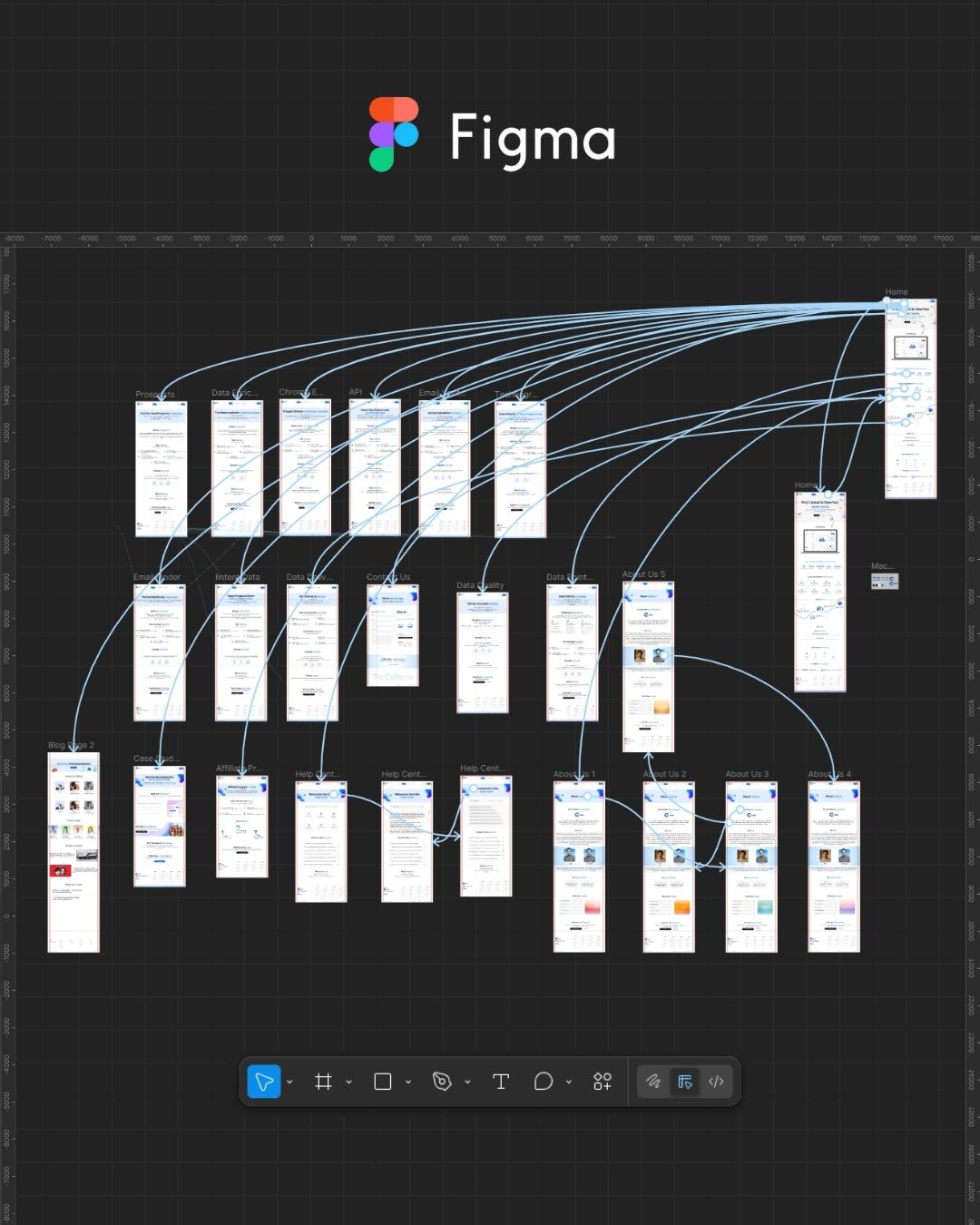Select the Blog Page 2 frame
The height and width of the screenshot is (1225, 980).
click(x=73, y=852)
